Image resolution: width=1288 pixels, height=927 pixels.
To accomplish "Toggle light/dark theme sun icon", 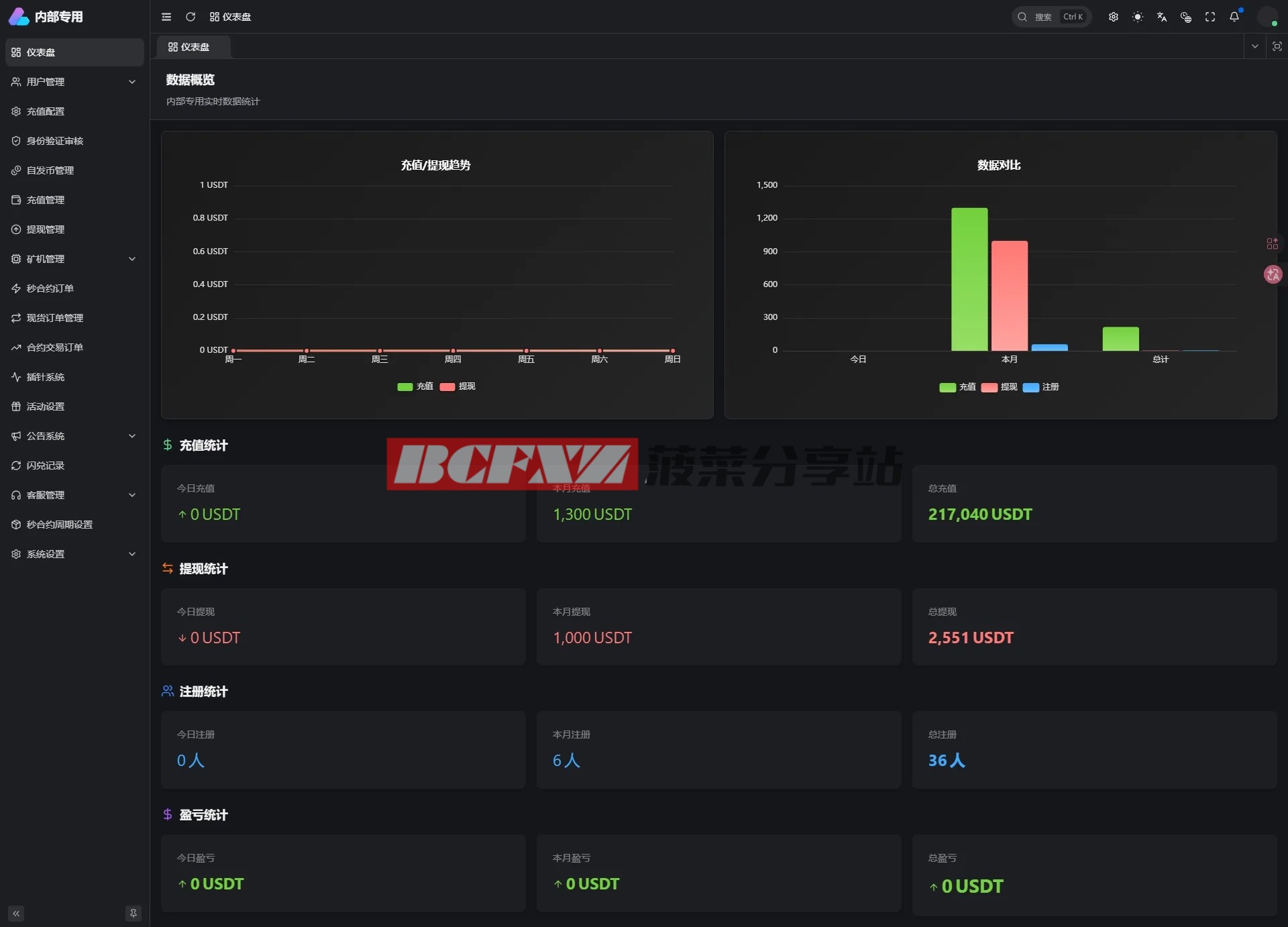I will pyautogui.click(x=1137, y=17).
